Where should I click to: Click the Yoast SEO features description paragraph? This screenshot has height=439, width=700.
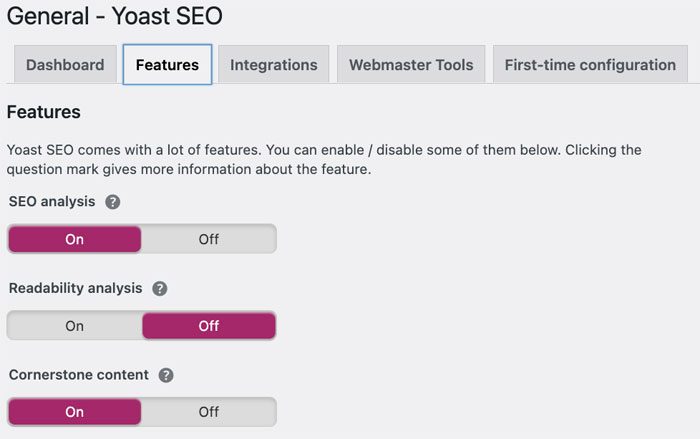click(x=324, y=159)
